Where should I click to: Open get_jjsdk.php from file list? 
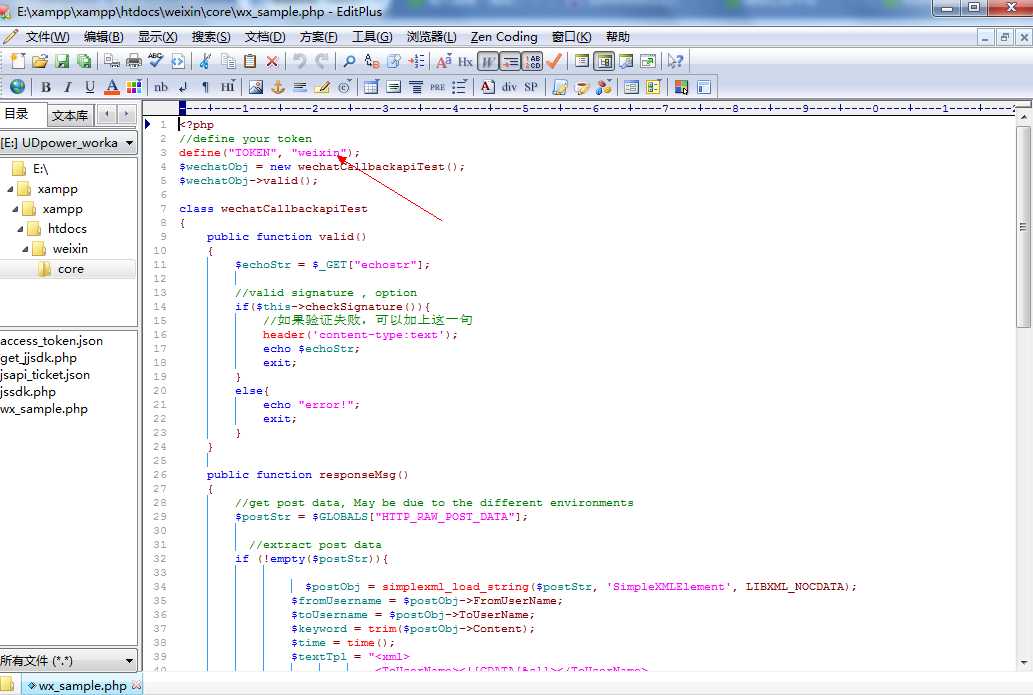pos(38,358)
